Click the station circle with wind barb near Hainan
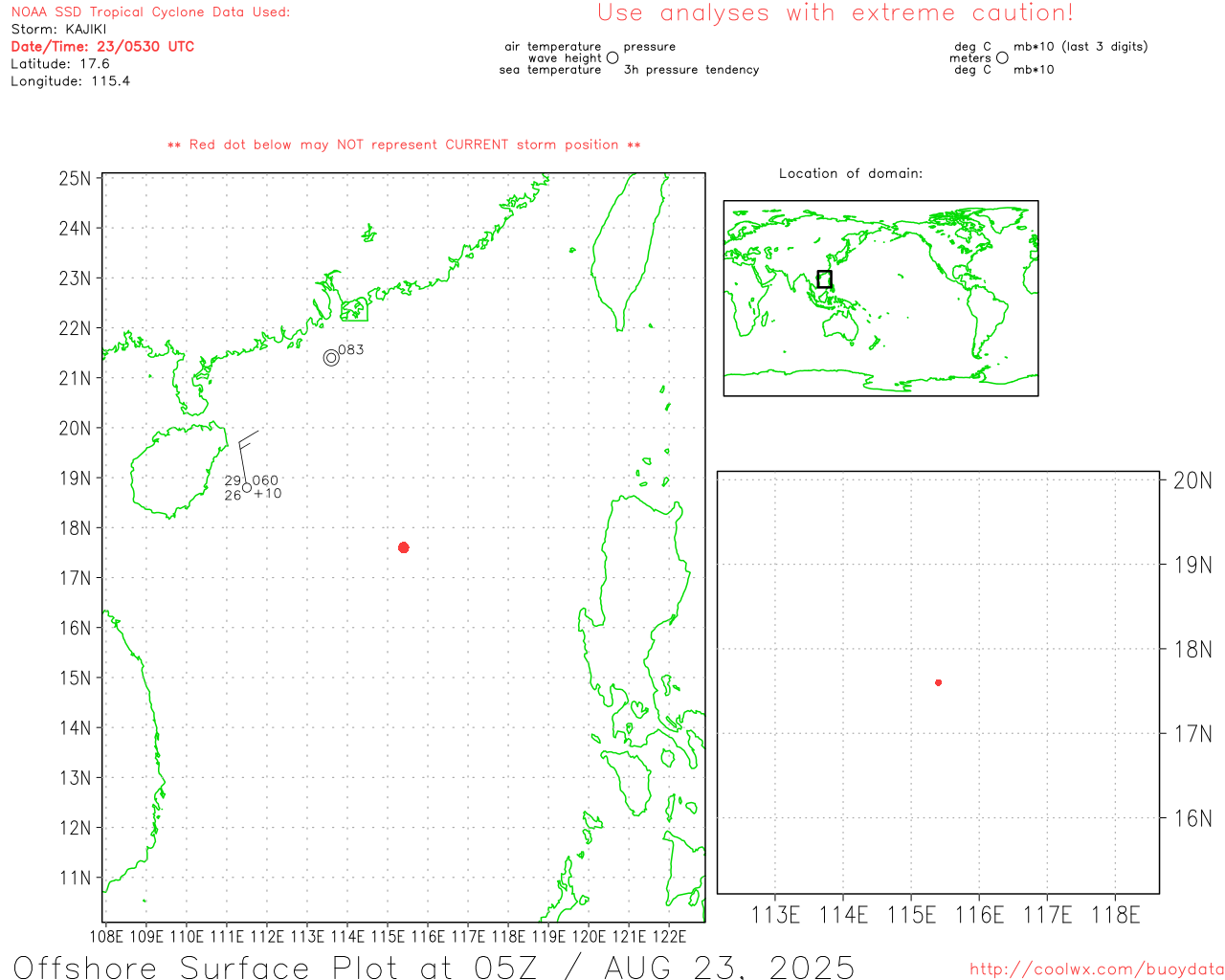Screen dimensions: 1225x980 tap(247, 488)
